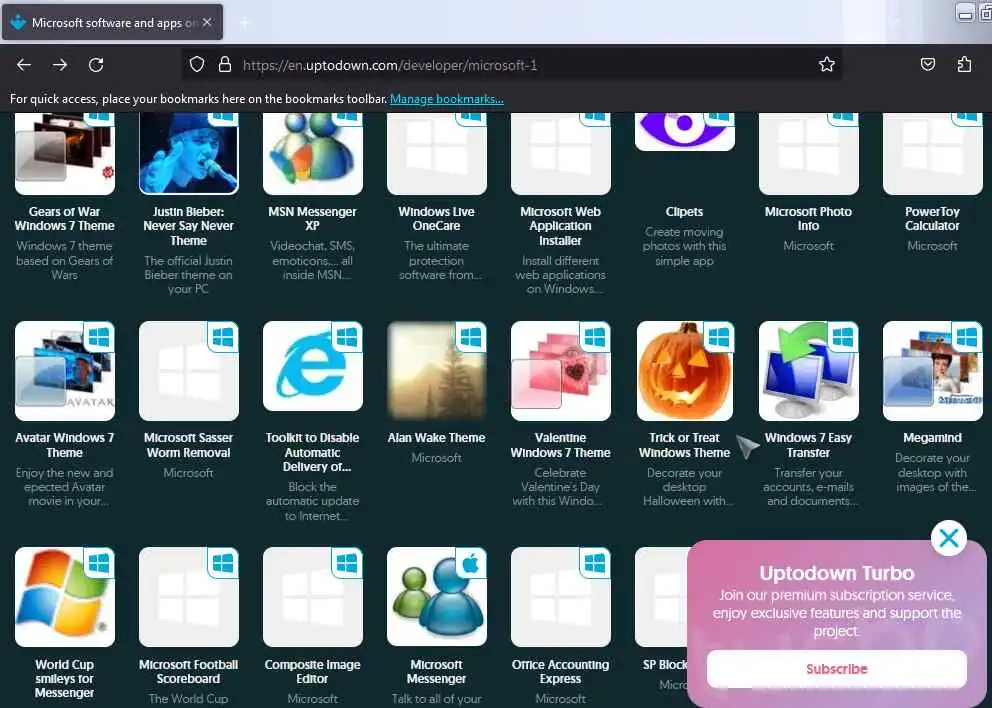Viewport: 992px width, 708px height.
Task: Open Trick or Treat pumpkin icon
Action: (x=685, y=371)
